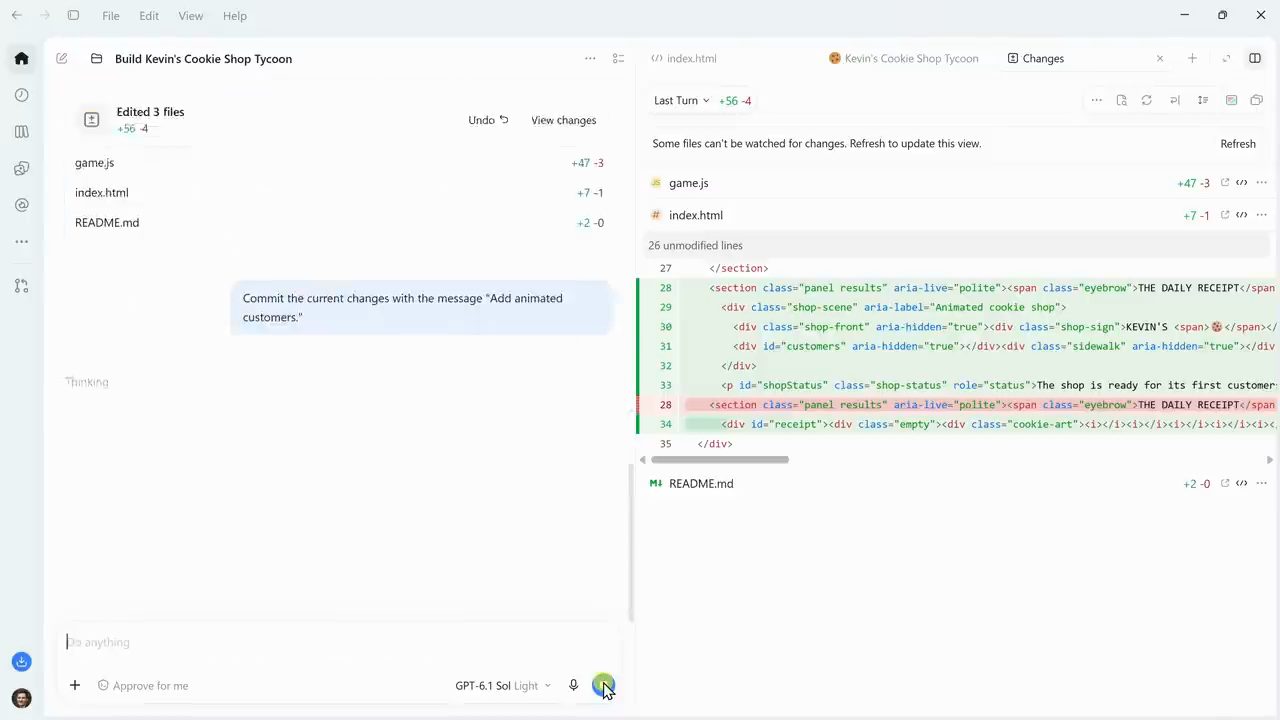This screenshot has height=720, width=1280.
Task: Click the Undo button
Action: coord(488,120)
